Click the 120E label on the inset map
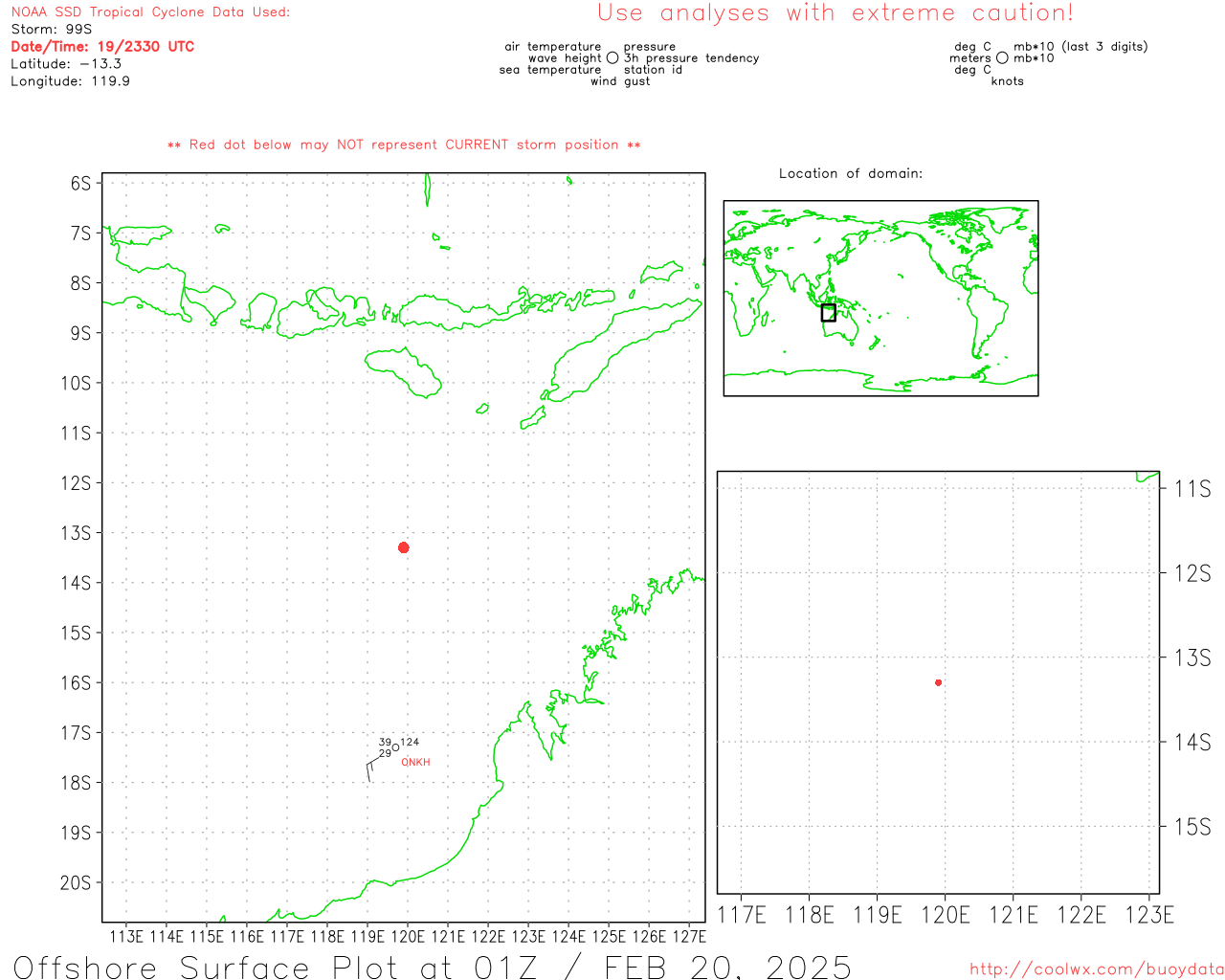The width and height of the screenshot is (1225, 980). click(946, 916)
